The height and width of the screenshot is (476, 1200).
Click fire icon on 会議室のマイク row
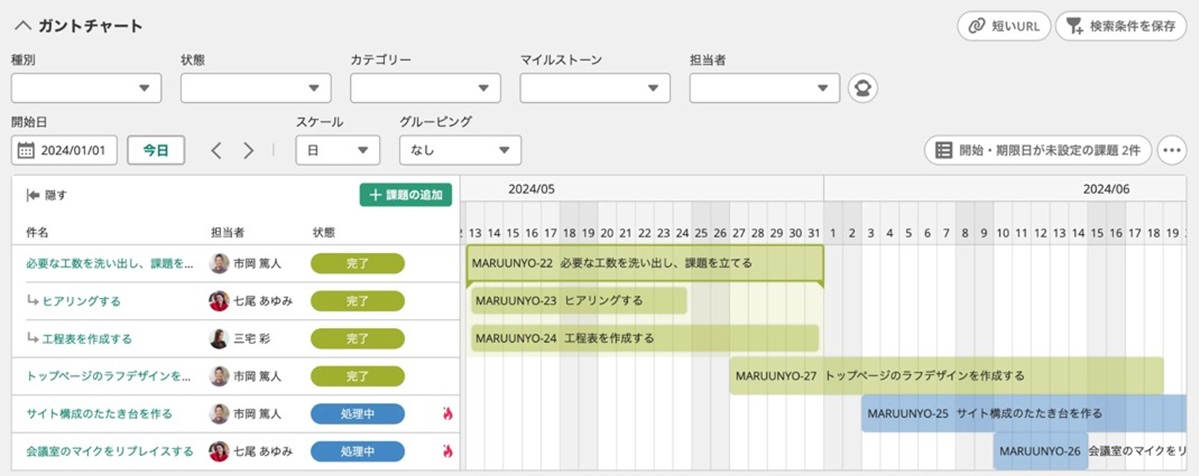point(448,451)
